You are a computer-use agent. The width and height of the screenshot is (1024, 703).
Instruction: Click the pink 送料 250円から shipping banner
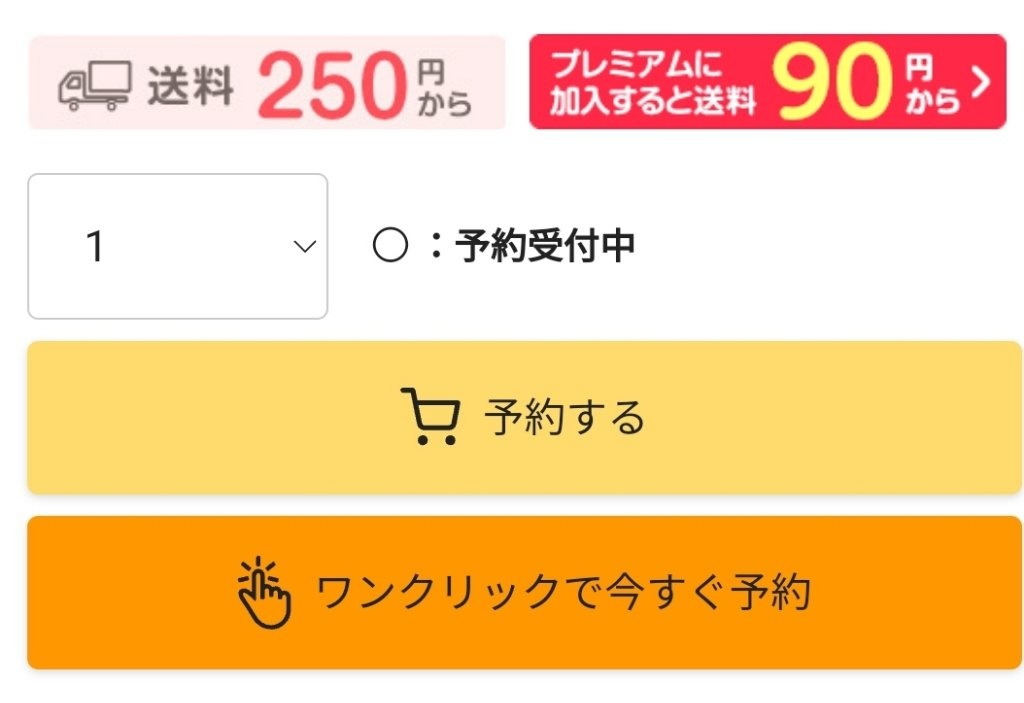pyautogui.click(x=266, y=82)
